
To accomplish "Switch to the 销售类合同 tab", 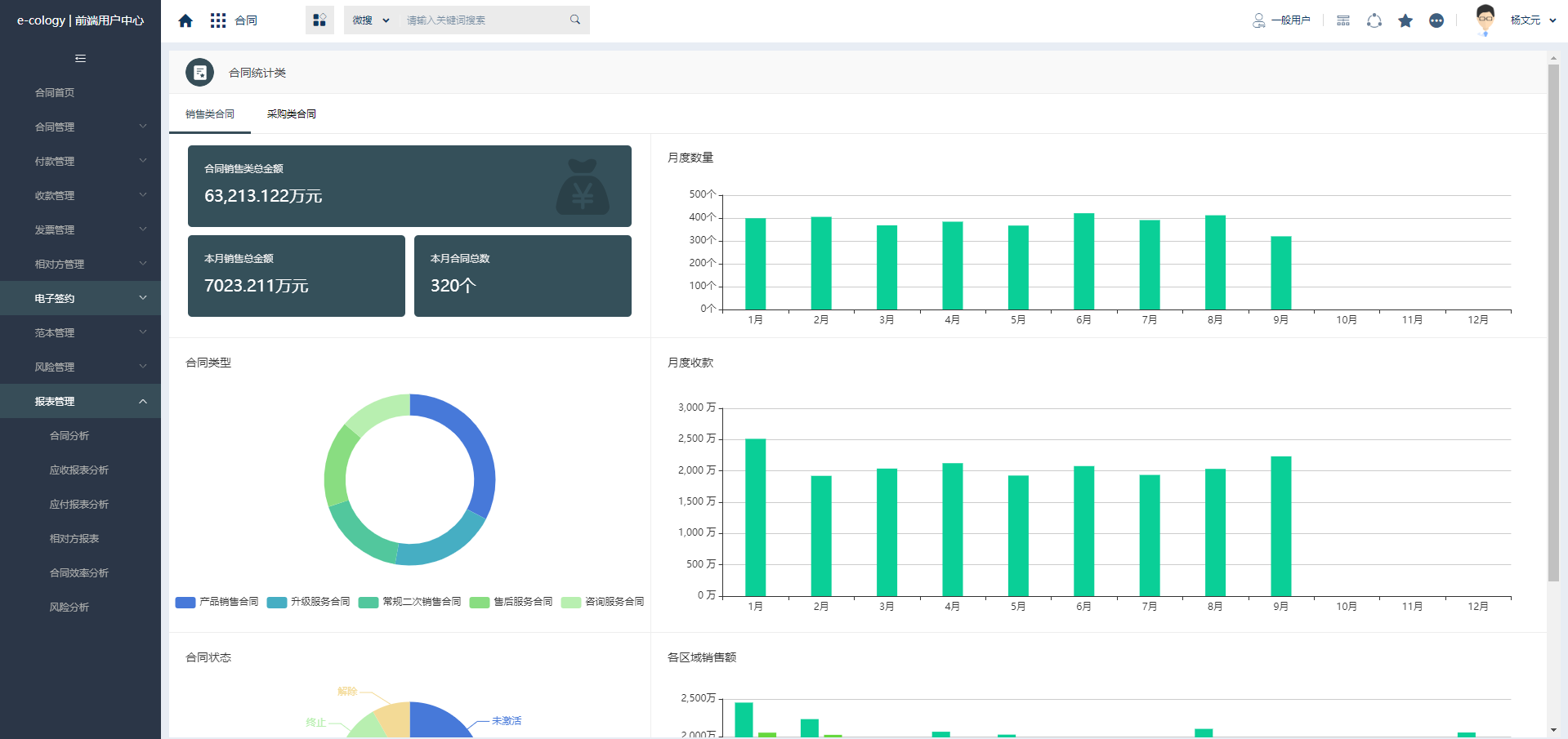I will tap(210, 114).
